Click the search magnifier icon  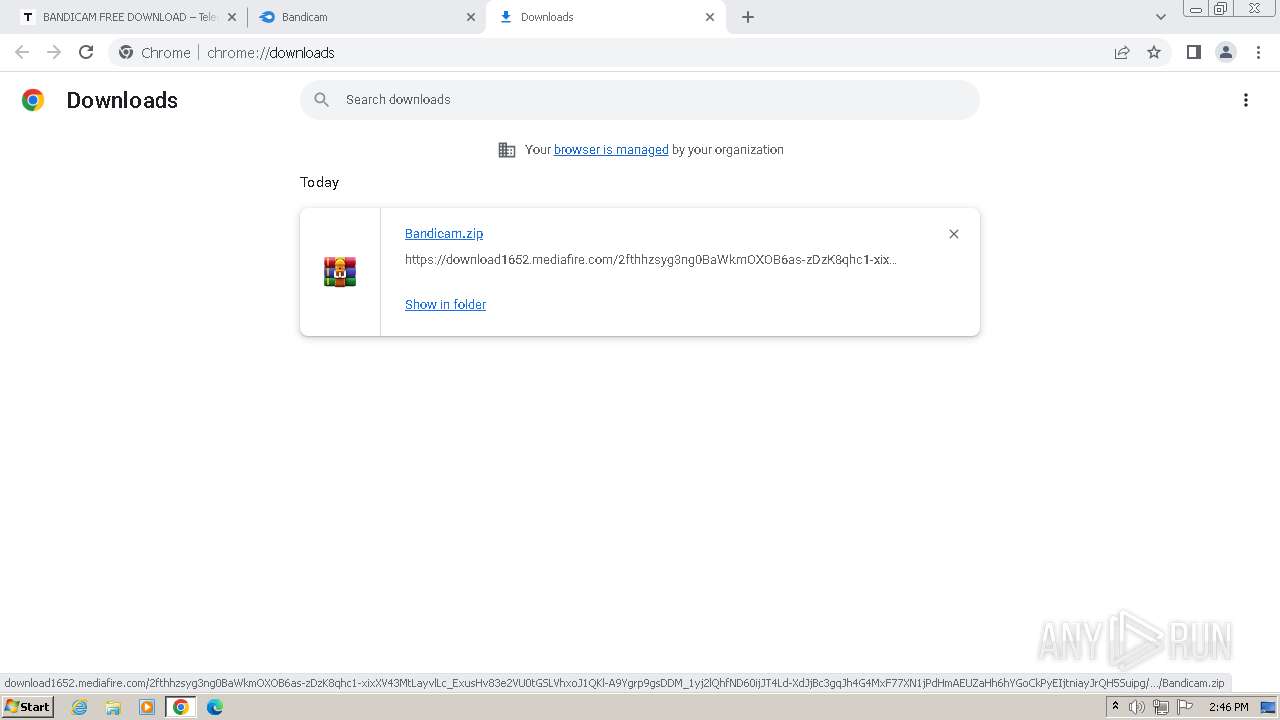pos(321,100)
